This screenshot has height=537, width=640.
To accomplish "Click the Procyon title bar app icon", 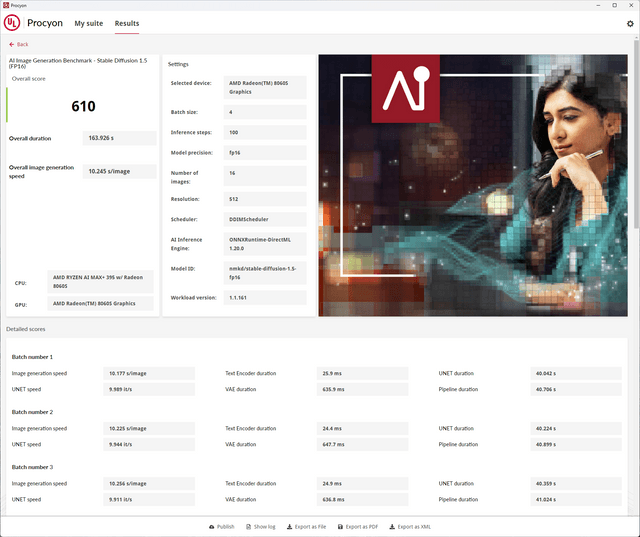I will point(6,5).
